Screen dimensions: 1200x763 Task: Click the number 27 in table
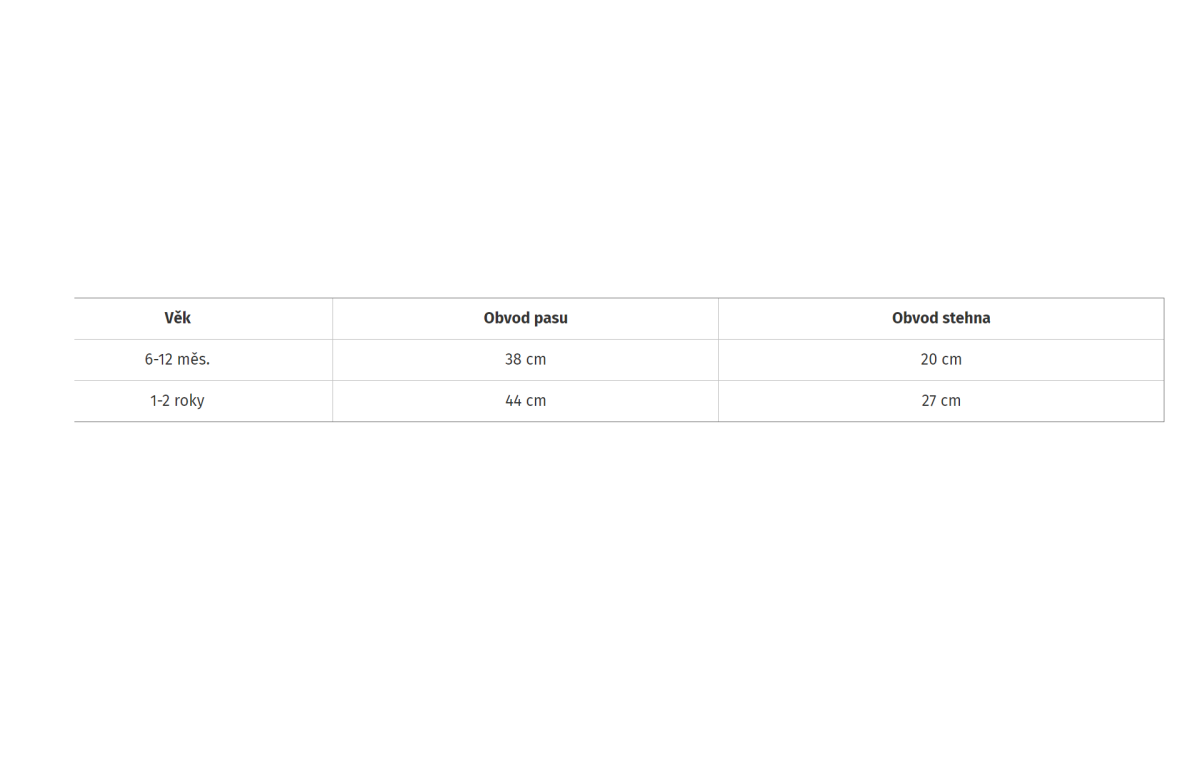(x=929, y=400)
